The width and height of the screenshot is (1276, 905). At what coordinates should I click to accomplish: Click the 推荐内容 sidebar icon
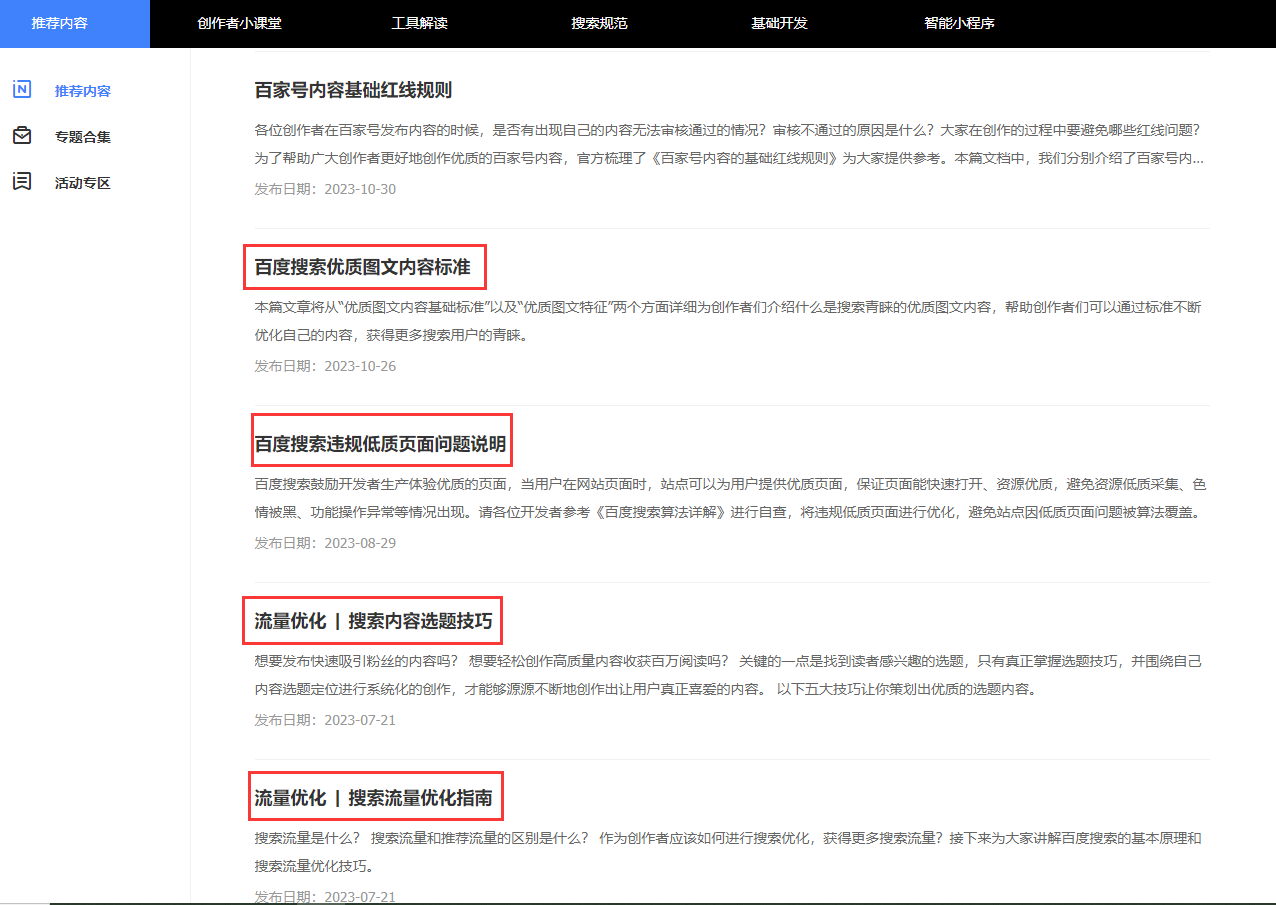(x=22, y=90)
